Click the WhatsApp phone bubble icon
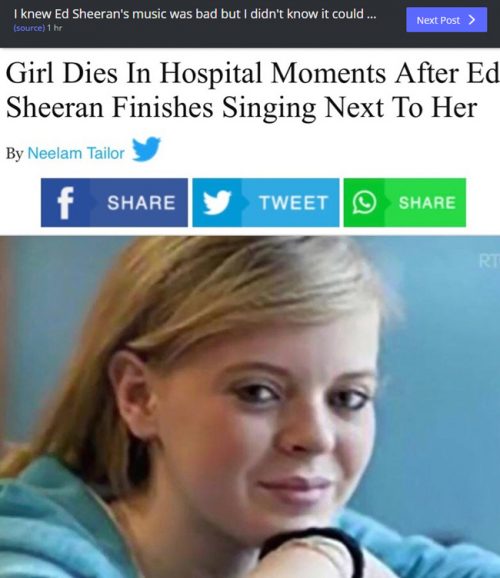Screen dimensions: 500x578 click(x=364, y=202)
